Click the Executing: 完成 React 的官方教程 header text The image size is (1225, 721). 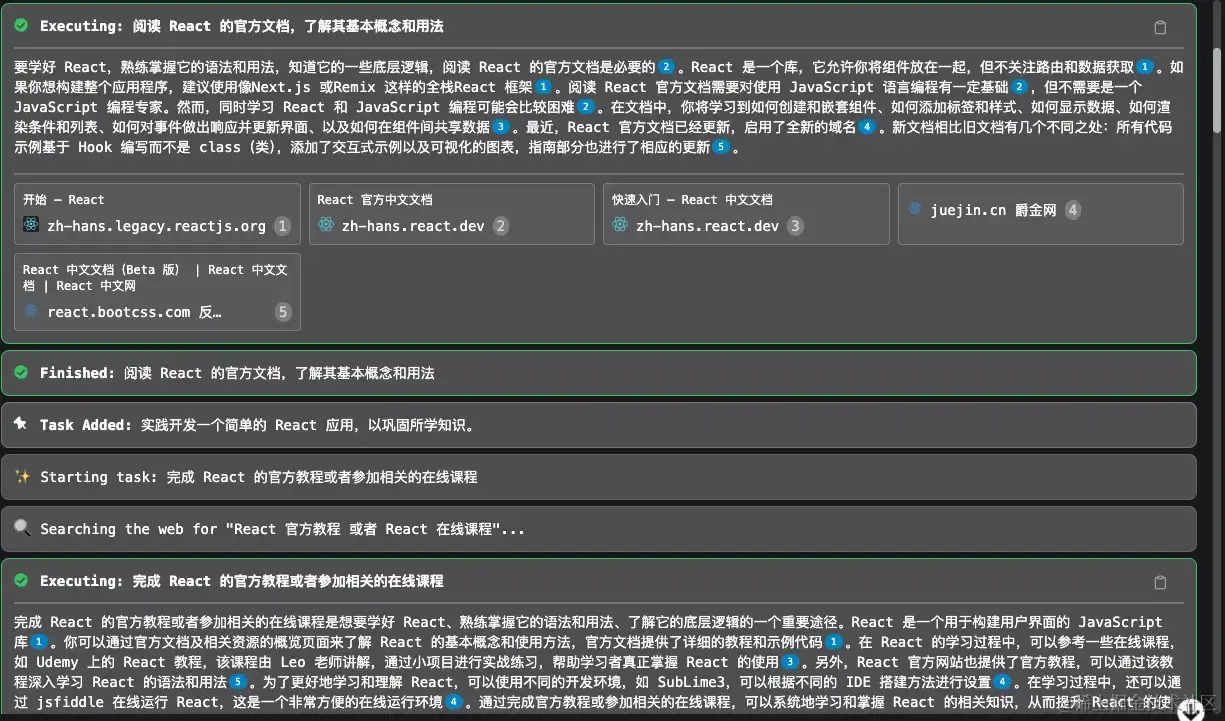(242, 581)
